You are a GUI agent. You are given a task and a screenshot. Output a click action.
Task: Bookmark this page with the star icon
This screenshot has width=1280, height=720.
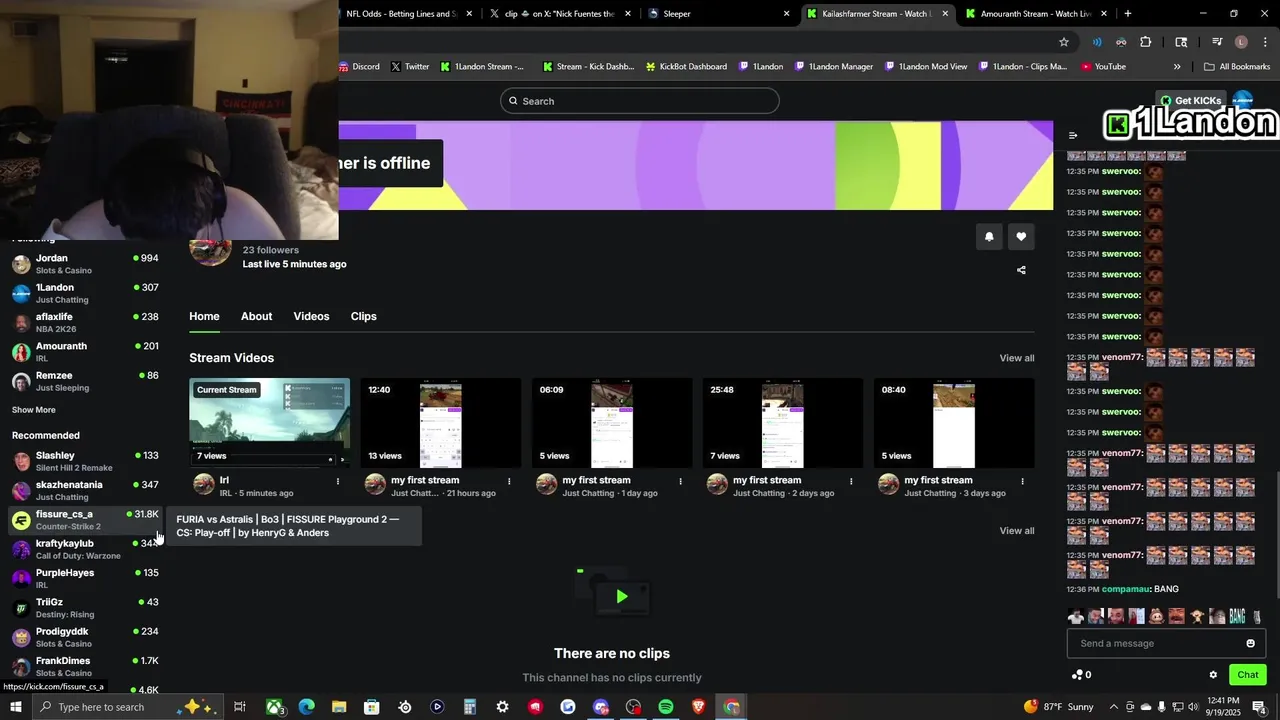click(1064, 42)
